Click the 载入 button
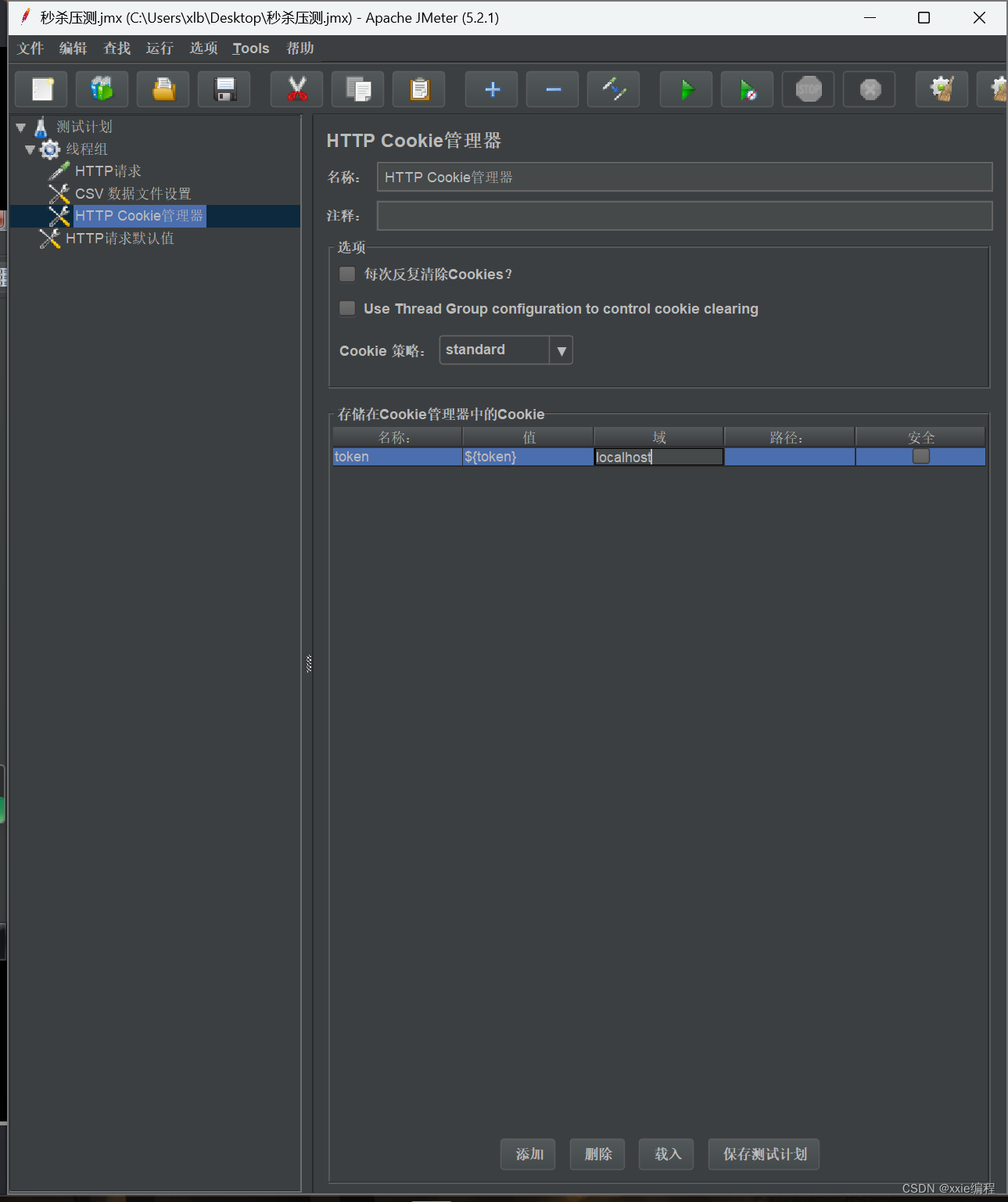 pos(667,1154)
